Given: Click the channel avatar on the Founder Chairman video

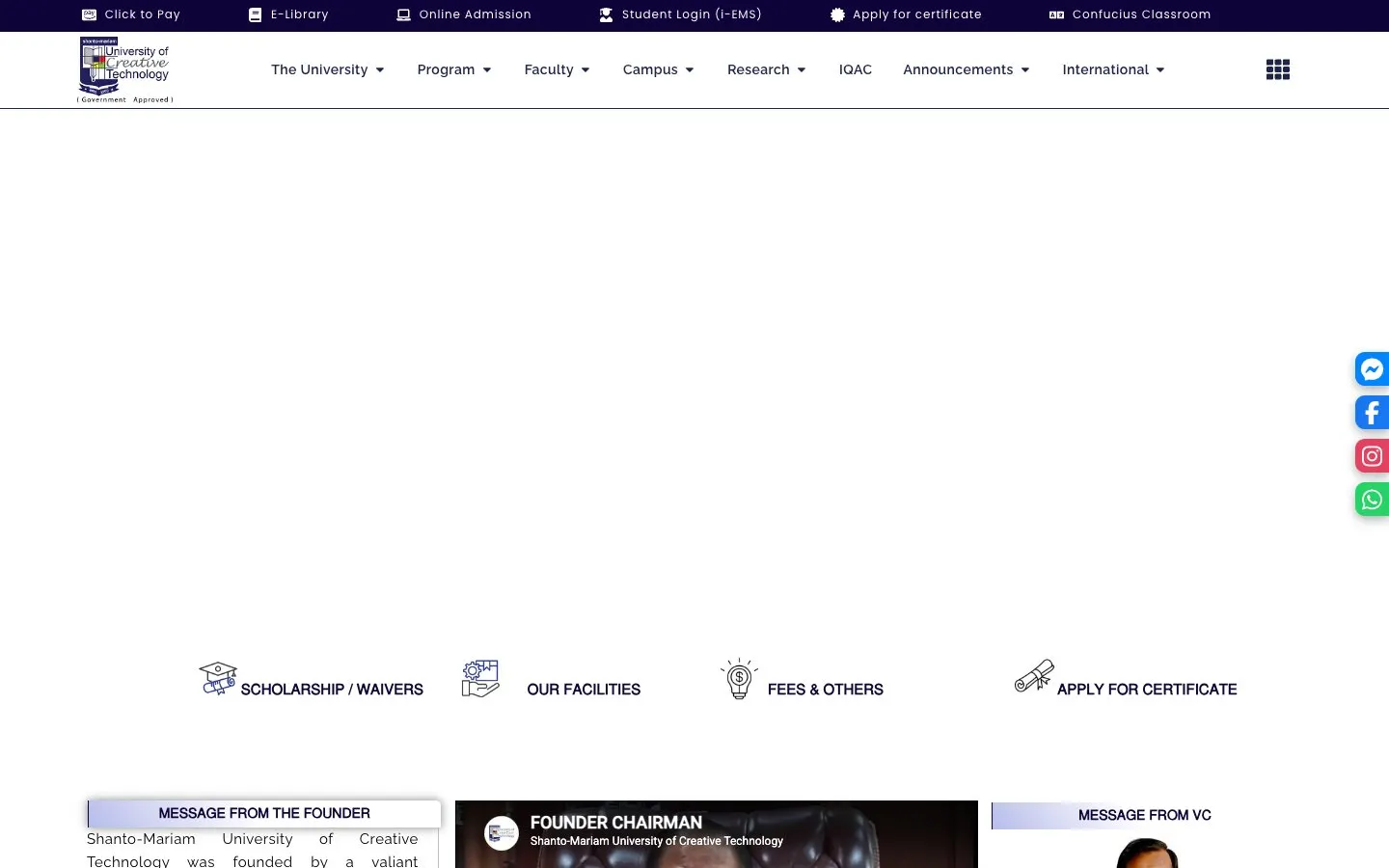Looking at the screenshot, I should click(502, 833).
